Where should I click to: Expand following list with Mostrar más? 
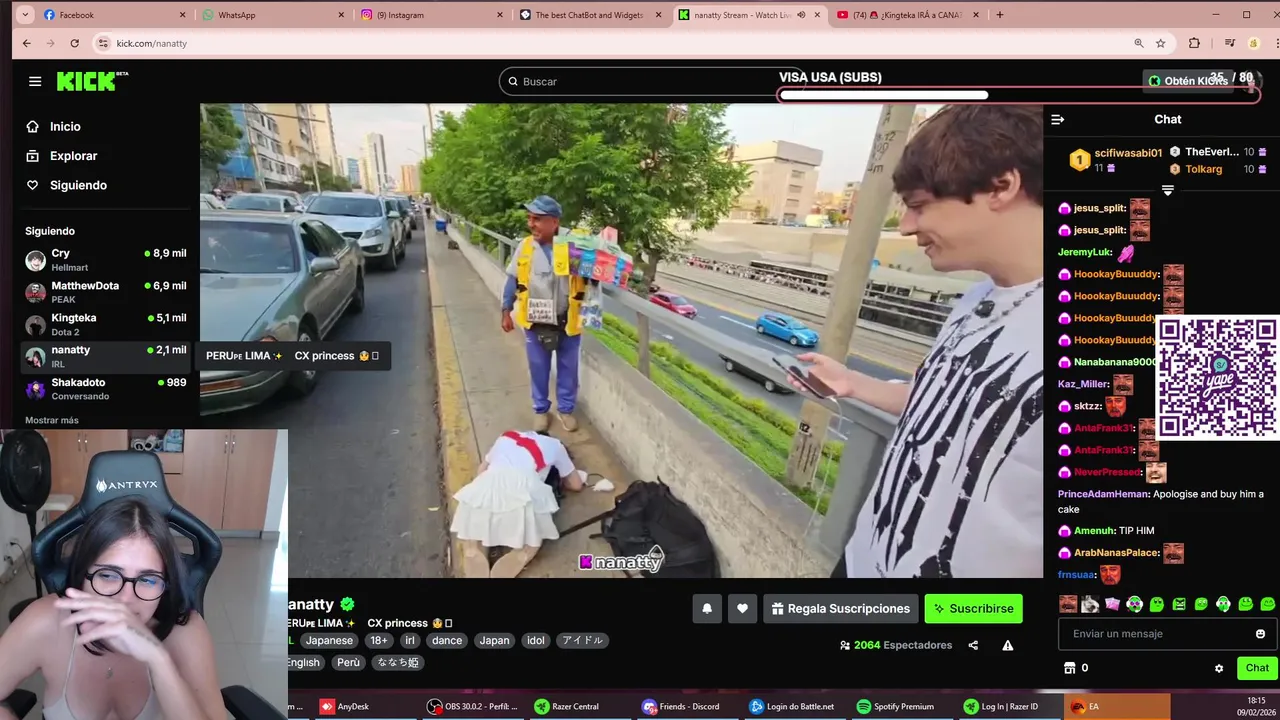[x=52, y=420]
